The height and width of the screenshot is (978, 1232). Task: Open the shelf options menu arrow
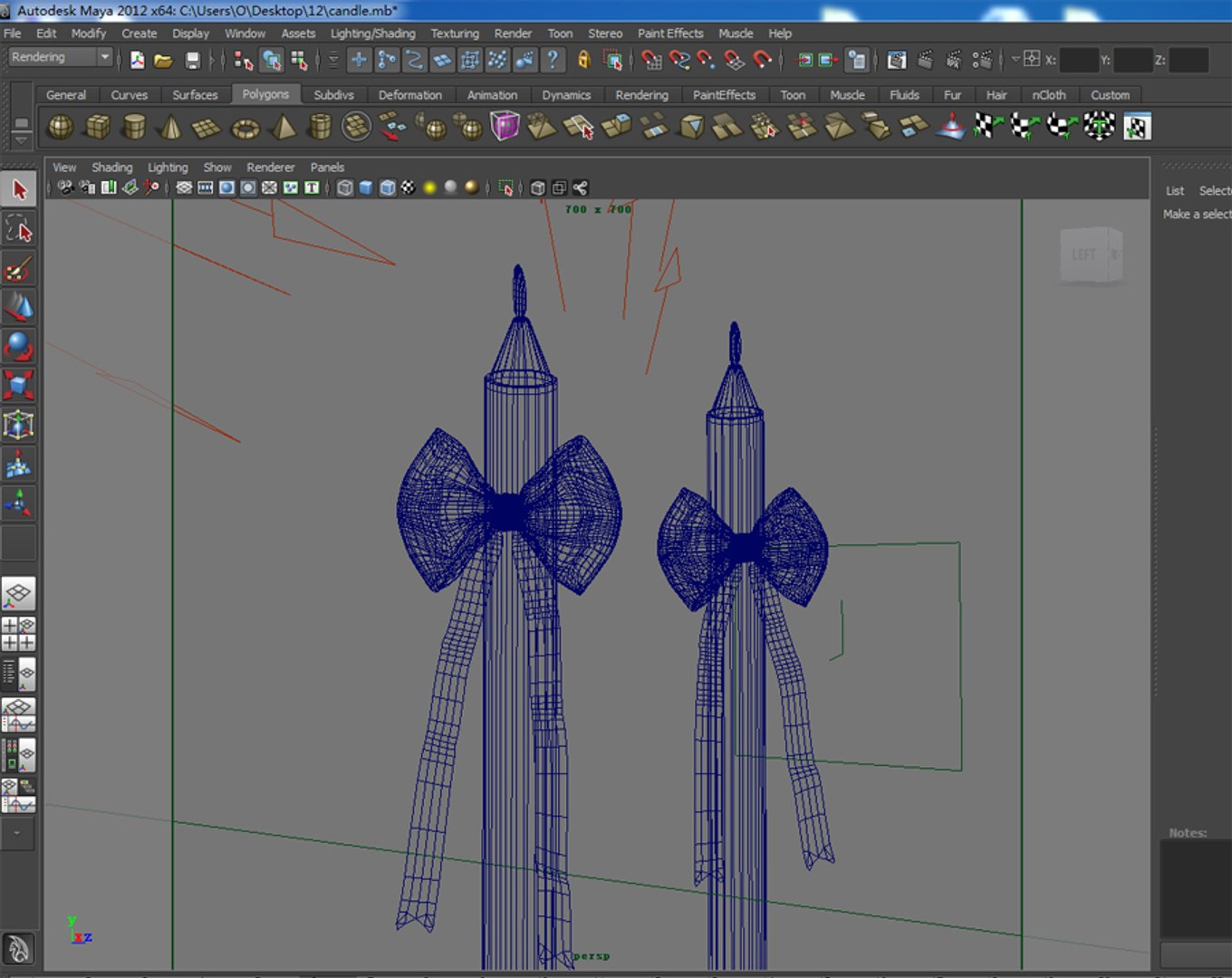tap(22, 140)
